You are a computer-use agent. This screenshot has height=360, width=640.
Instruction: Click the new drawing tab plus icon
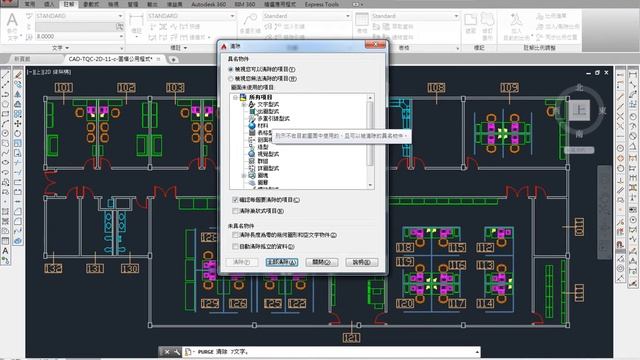(x=173, y=59)
